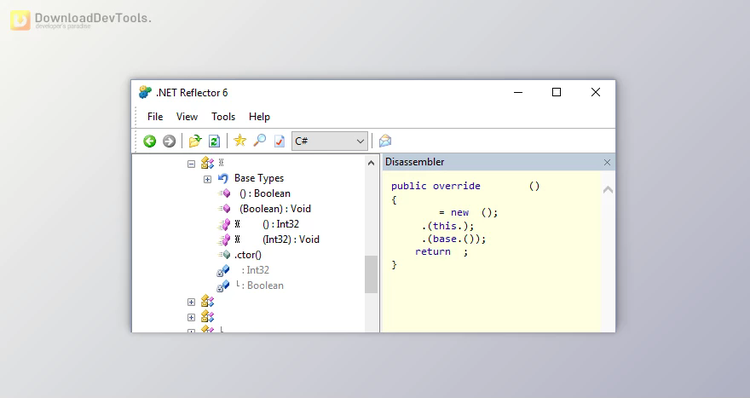Select the .ctor() constructor
Viewport: 750px width, 398px height.
[248, 254]
